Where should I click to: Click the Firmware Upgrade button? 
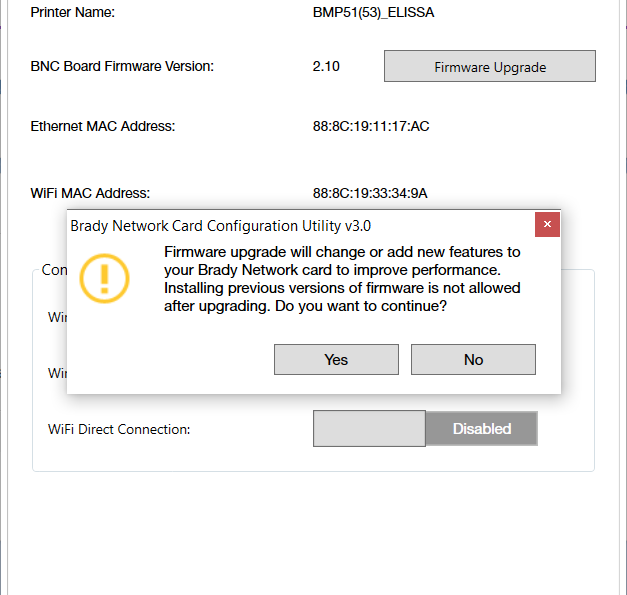[x=490, y=67]
